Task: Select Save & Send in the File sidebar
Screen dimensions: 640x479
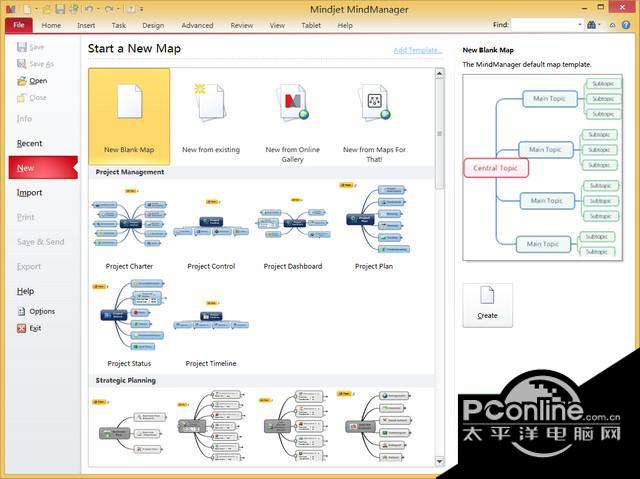Action: coord(40,242)
